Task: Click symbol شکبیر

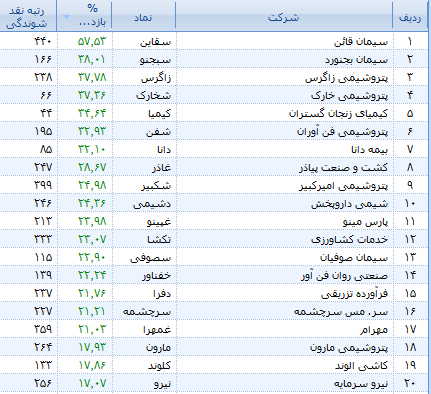Action: [x=156, y=186]
